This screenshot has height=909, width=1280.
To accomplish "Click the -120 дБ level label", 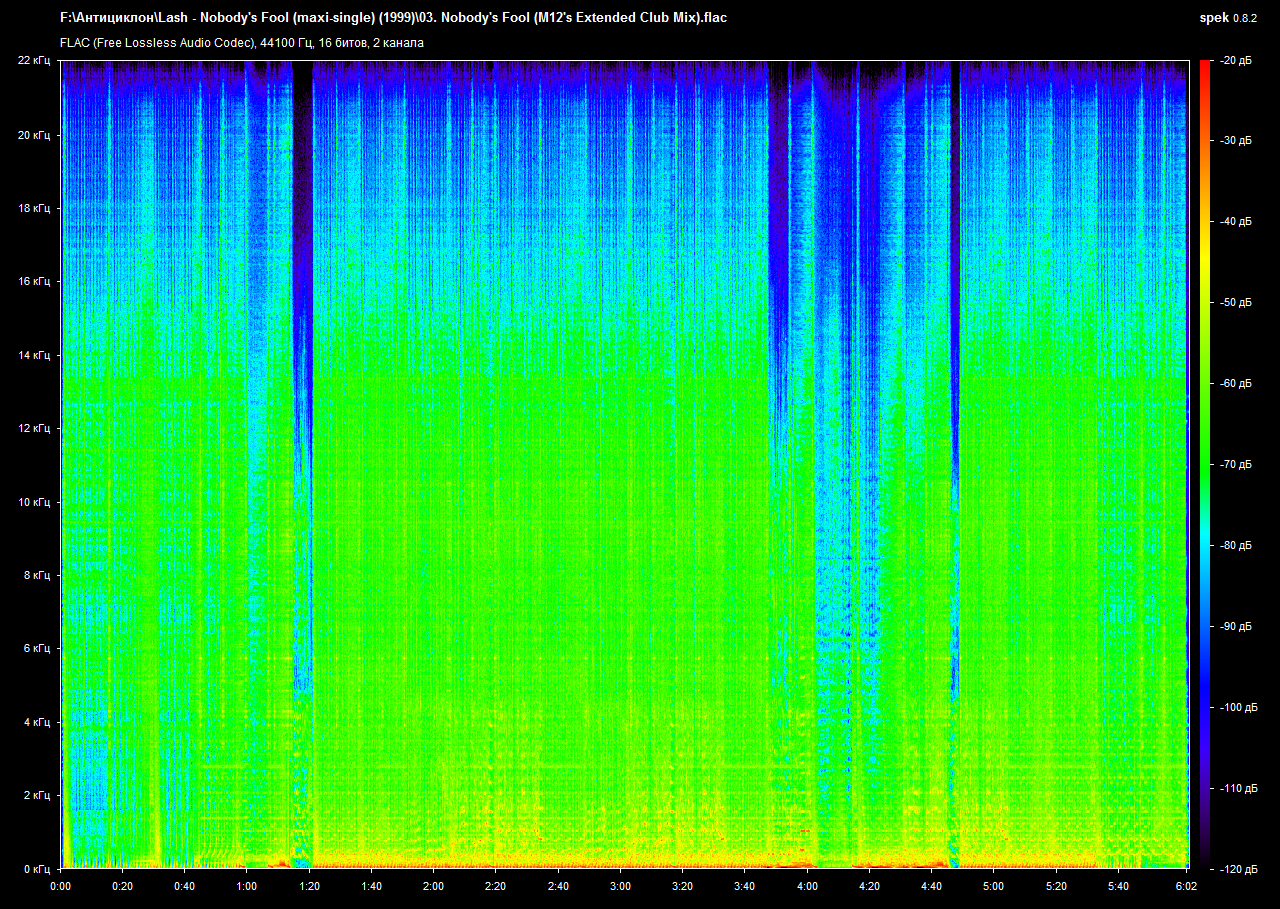I will [1233, 869].
